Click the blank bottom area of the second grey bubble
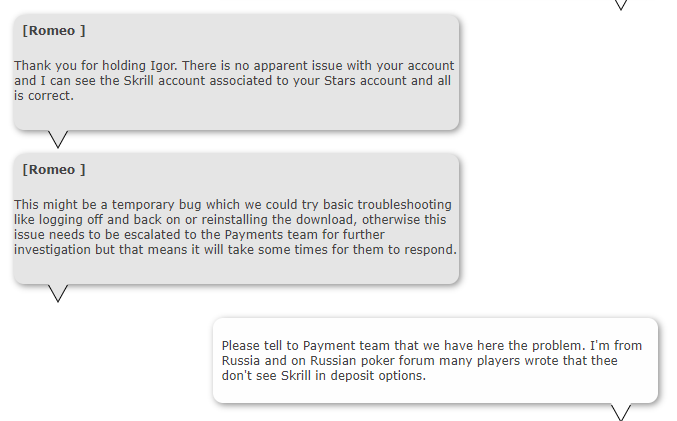Image resolution: width=677 pixels, height=421 pixels. click(x=235, y=270)
